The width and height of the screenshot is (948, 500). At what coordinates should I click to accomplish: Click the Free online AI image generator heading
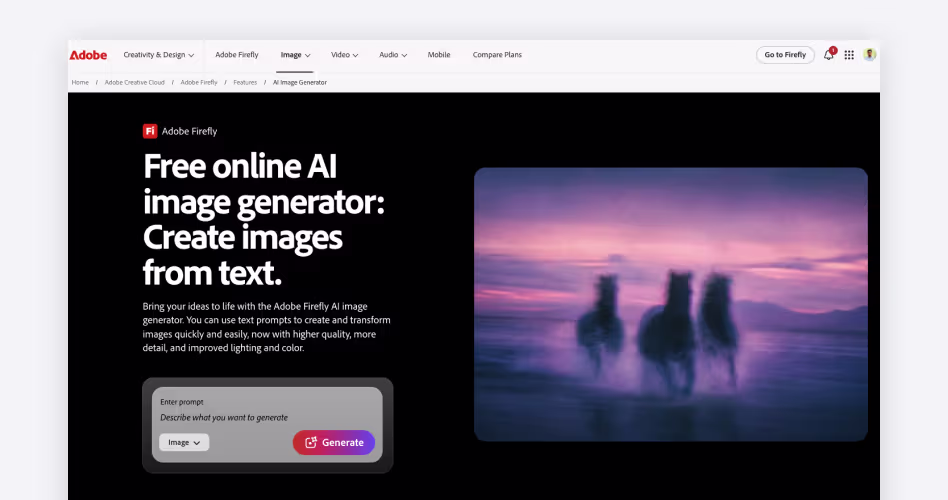point(264,219)
